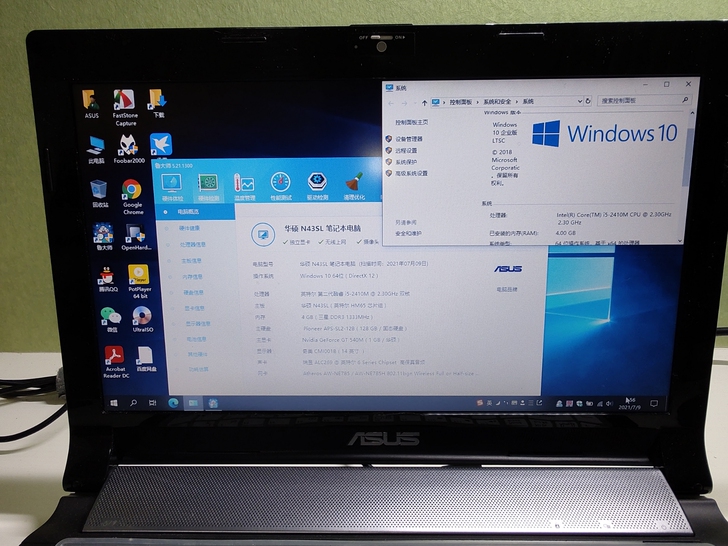
Task: Click the Windows 10 64位 DirectX 12 value
Action: tap(338, 276)
